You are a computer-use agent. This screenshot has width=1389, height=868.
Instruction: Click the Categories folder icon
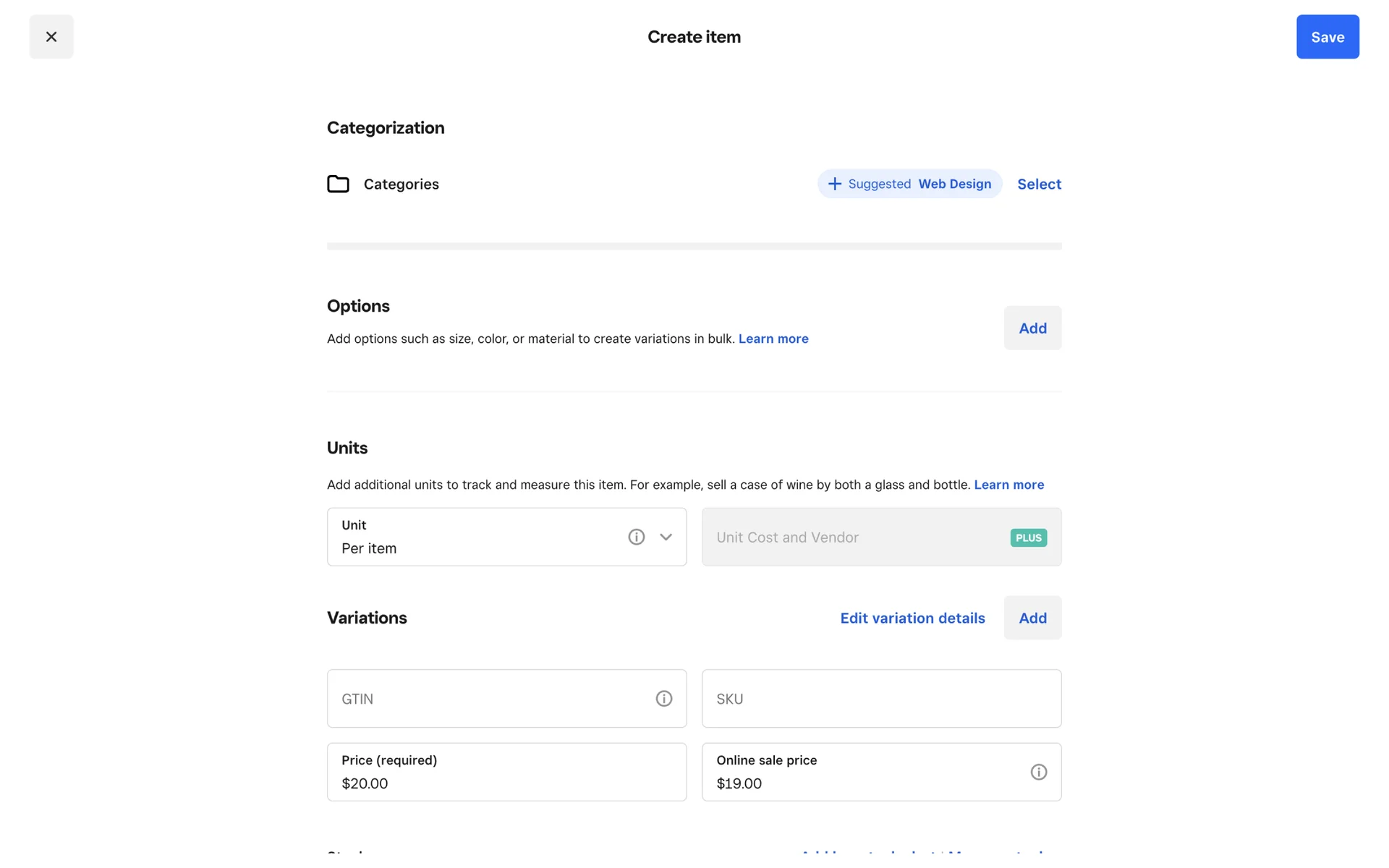[x=338, y=184]
